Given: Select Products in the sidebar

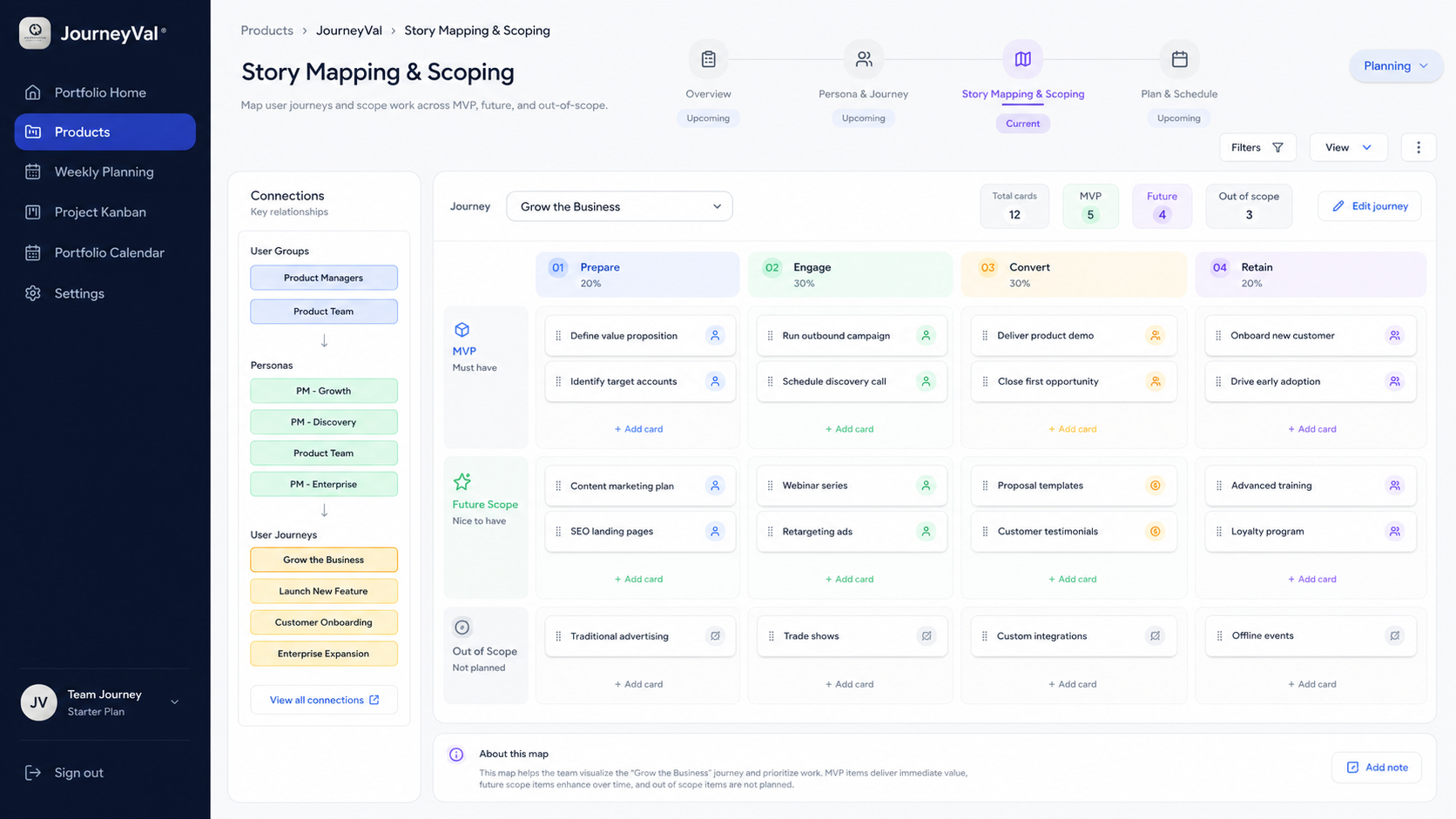Looking at the screenshot, I should click(104, 131).
